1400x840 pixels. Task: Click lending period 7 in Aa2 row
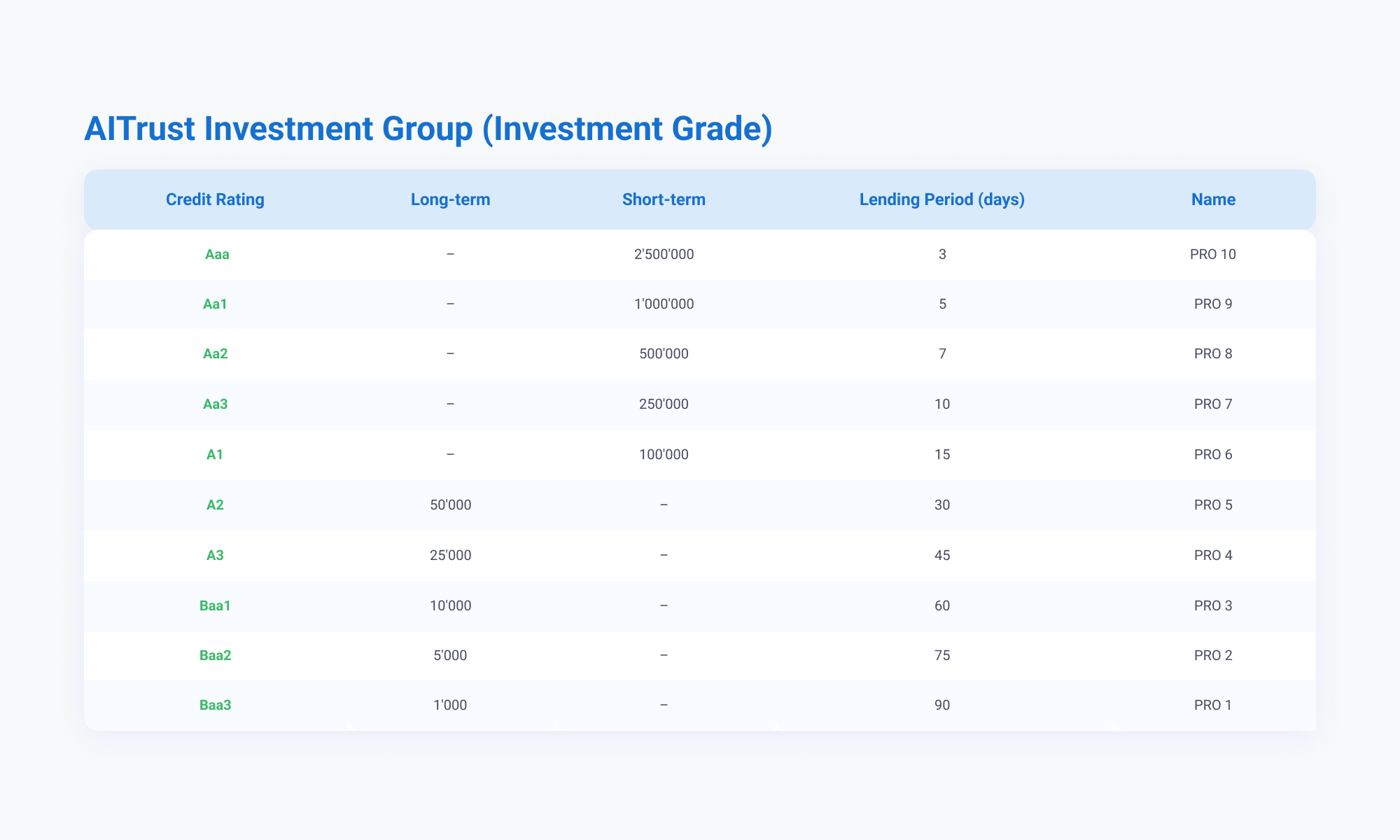click(942, 354)
